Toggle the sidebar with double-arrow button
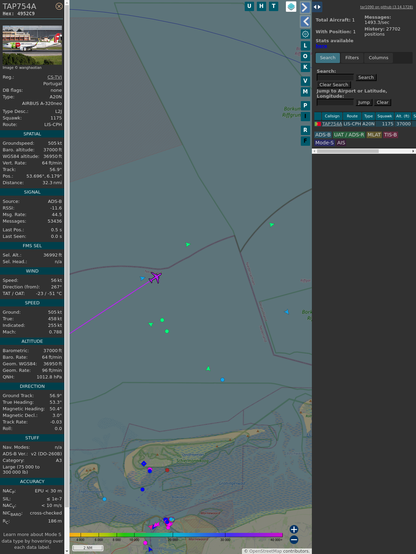This screenshot has height=554, width=416. click(x=317, y=7)
